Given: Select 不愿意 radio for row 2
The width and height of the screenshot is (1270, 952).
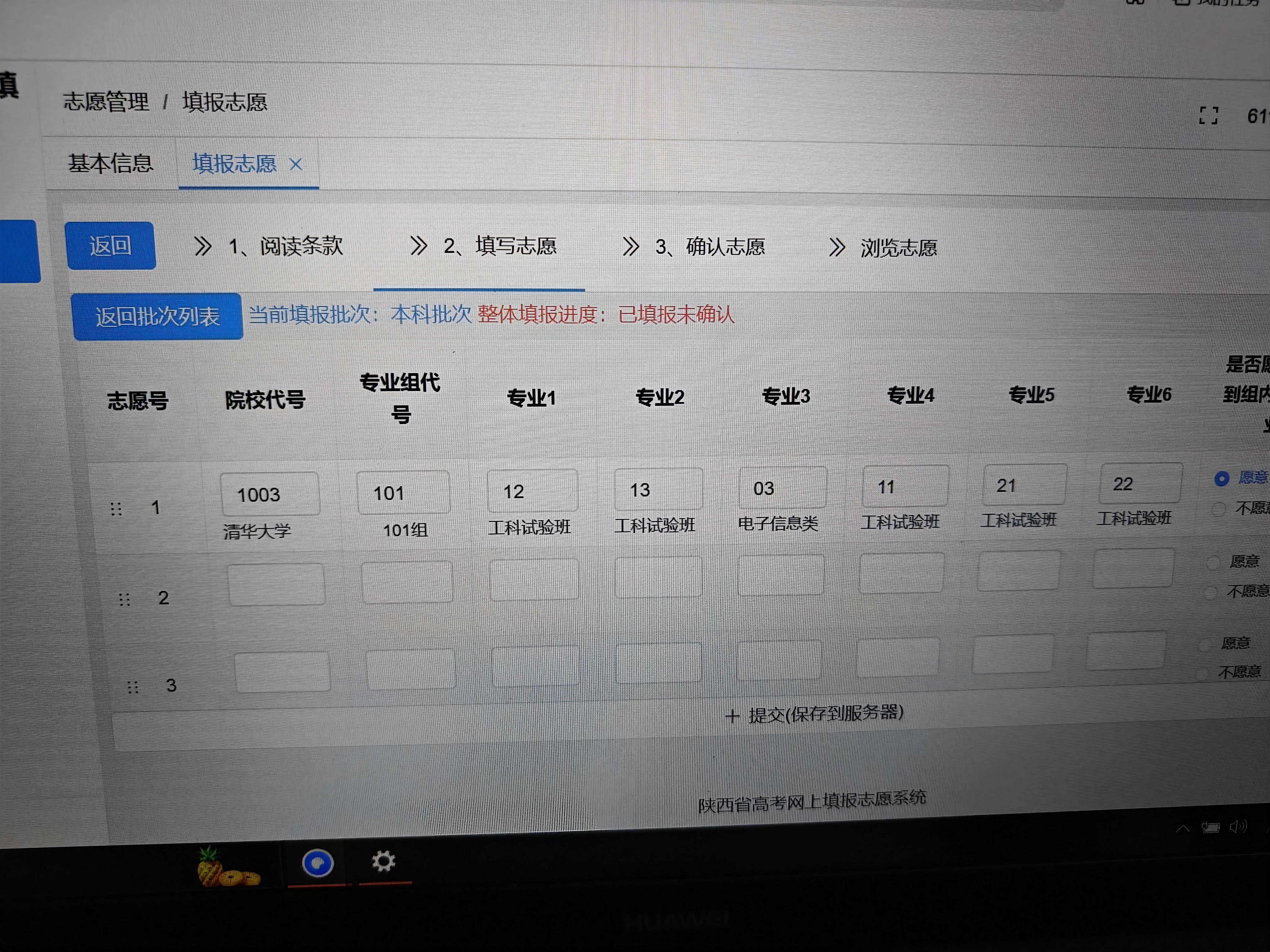Looking at the screenshot, I should click(x=1210, y=592).
